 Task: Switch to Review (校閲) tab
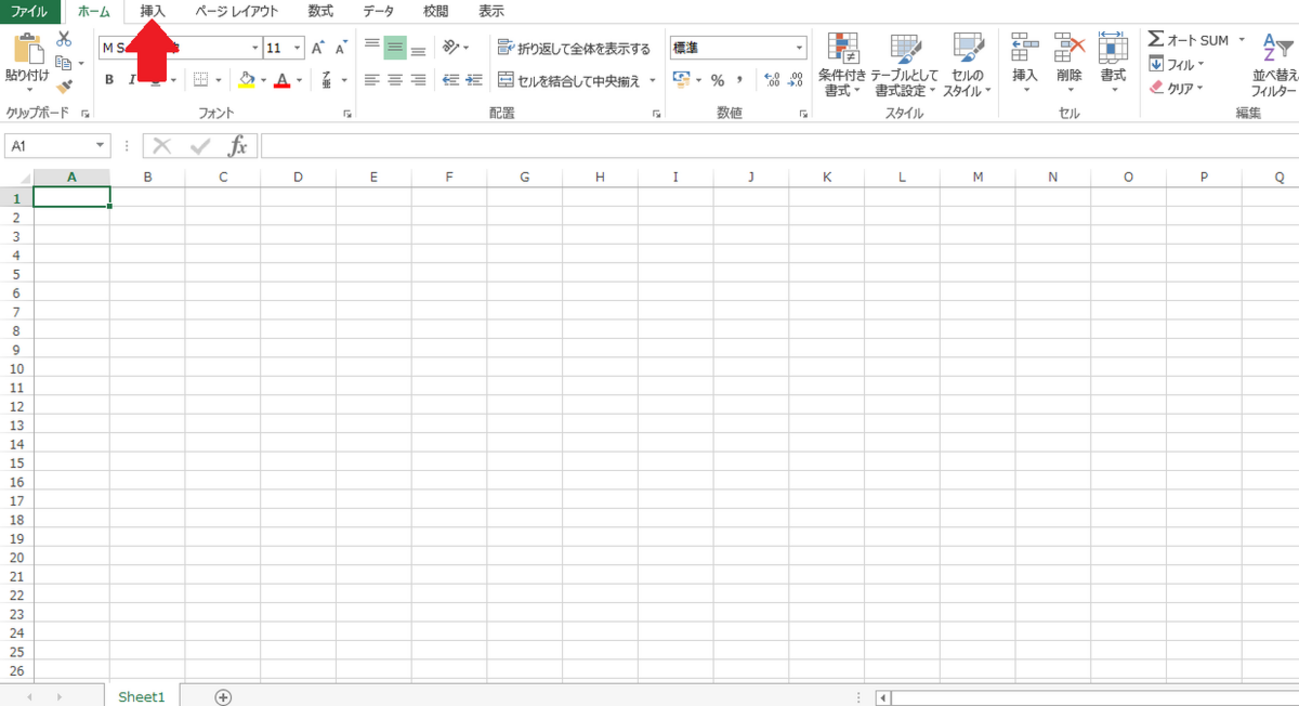[436, 11]
